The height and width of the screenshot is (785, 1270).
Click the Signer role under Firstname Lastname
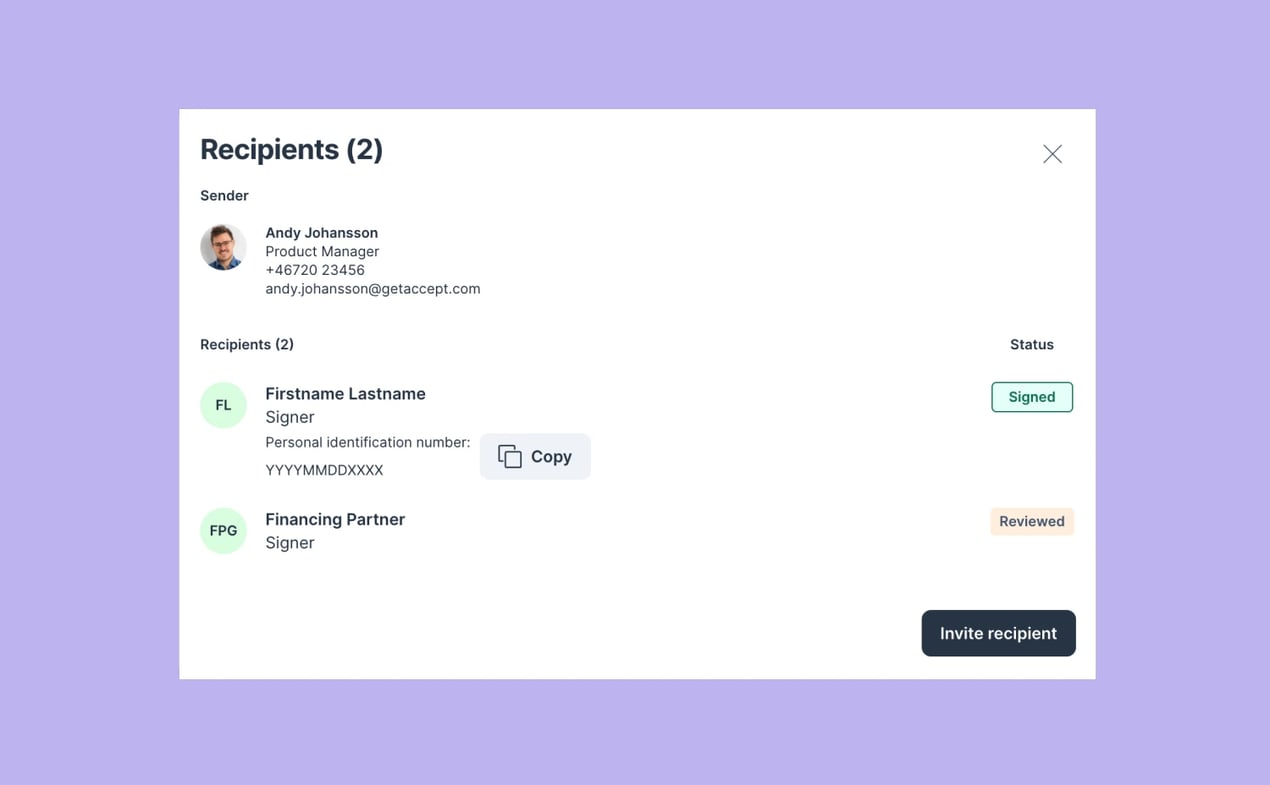(x=290, y=417)
